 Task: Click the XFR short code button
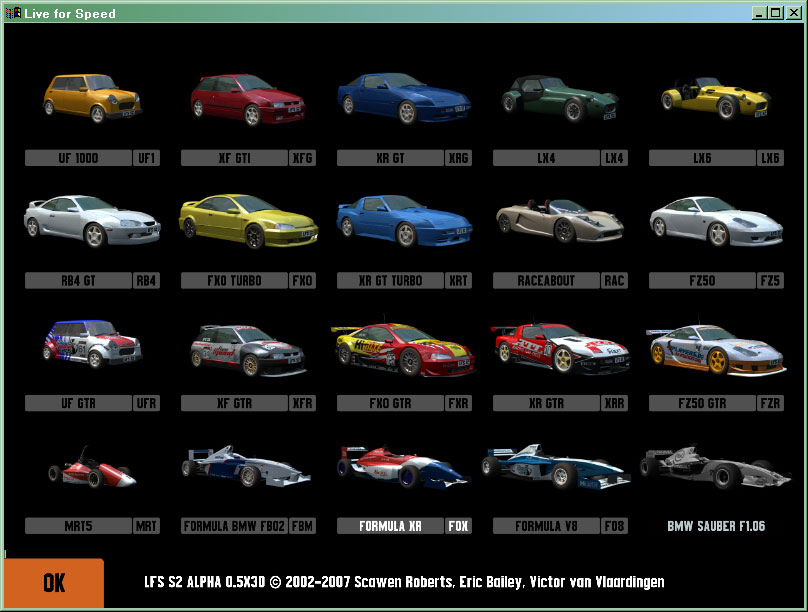point(302,403)
